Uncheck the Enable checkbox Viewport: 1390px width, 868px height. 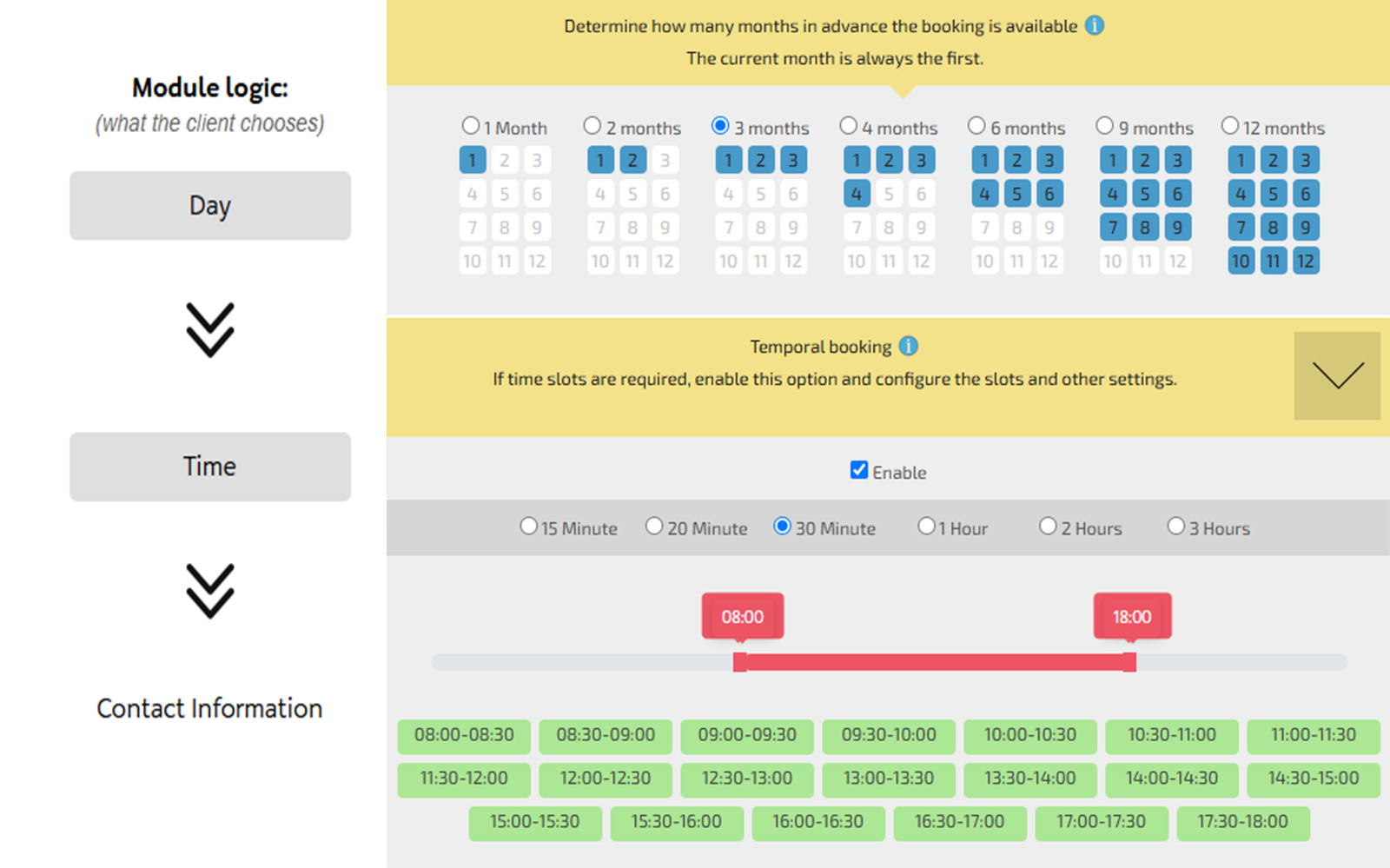coord(859,470)
